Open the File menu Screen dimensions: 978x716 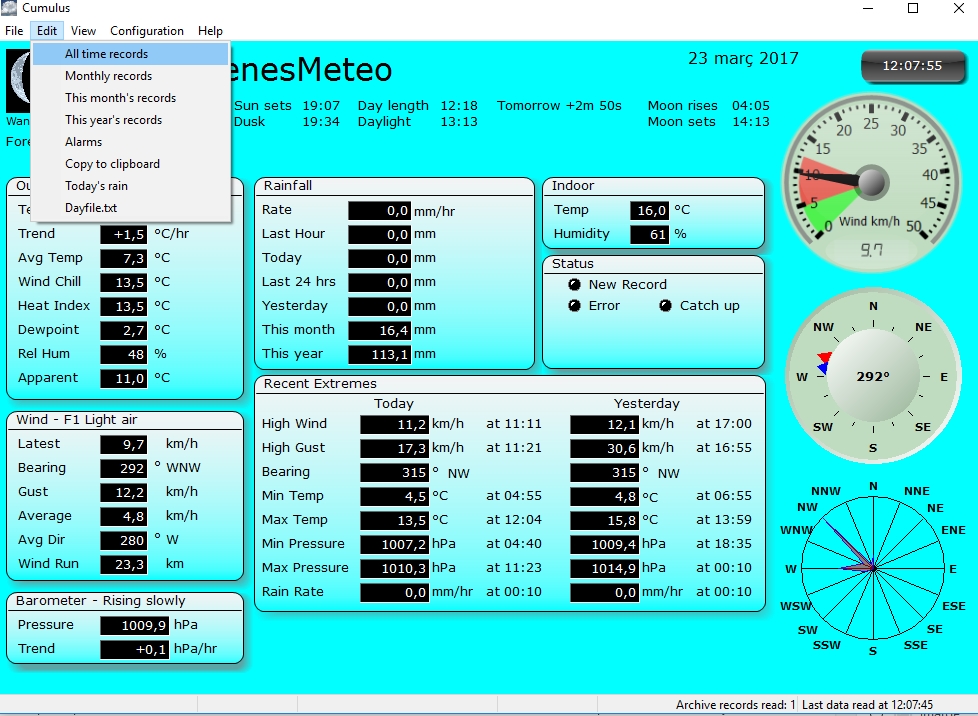14,31
